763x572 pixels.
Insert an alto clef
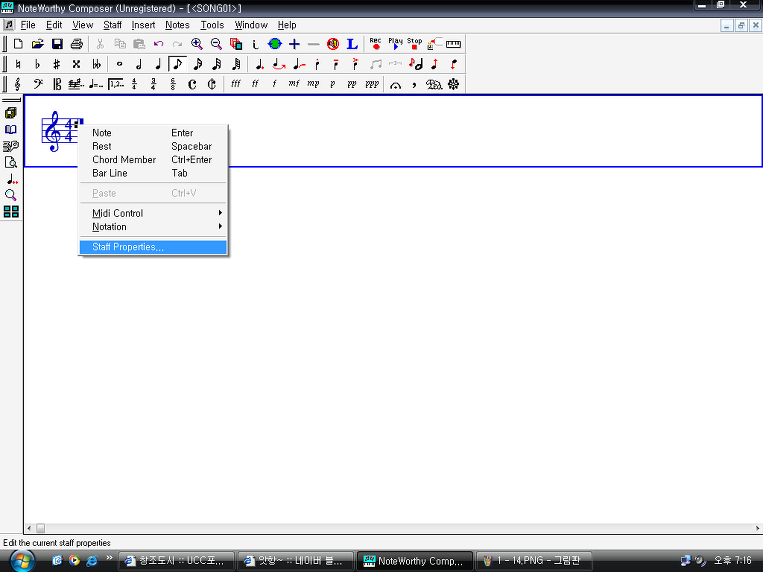57,84
